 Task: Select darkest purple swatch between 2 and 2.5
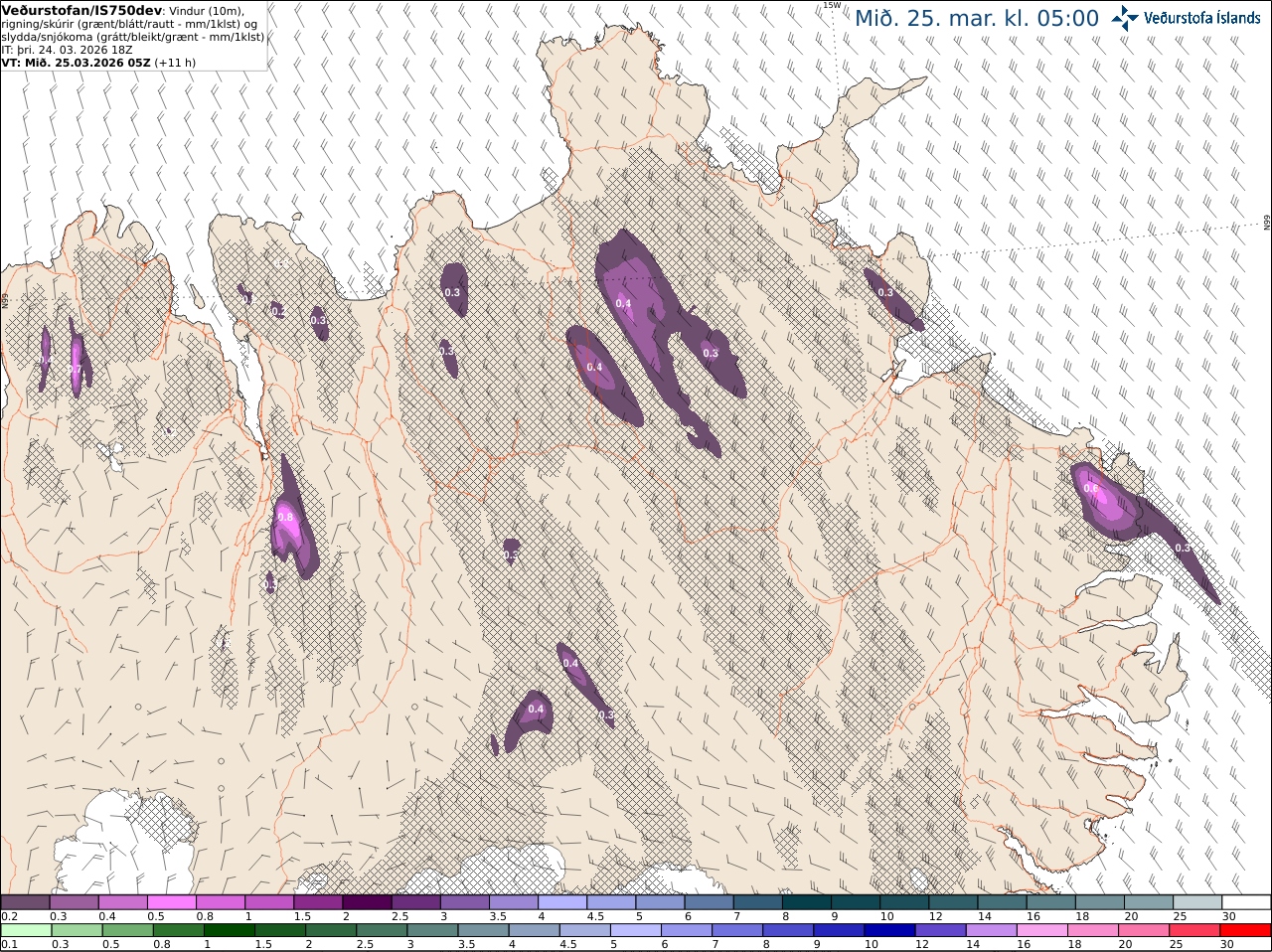[x=367, y=902]
